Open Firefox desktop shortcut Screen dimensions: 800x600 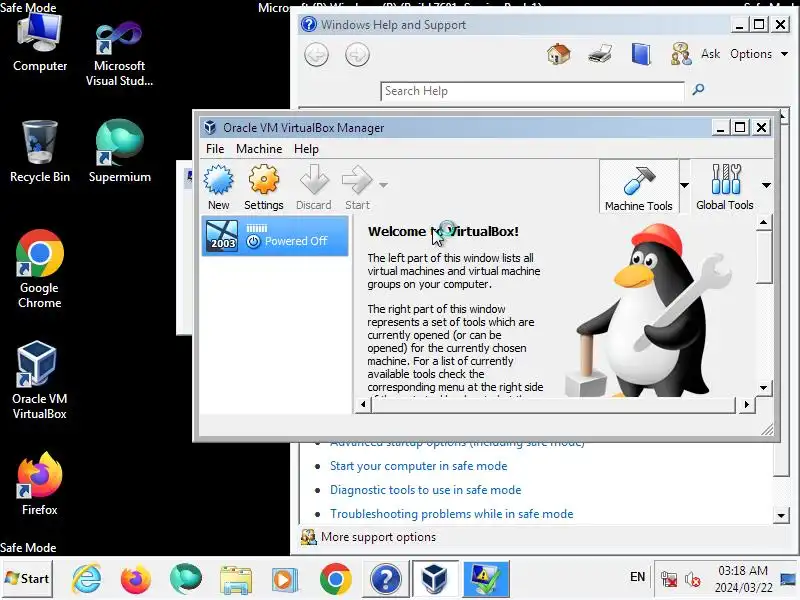click(40, 484)
